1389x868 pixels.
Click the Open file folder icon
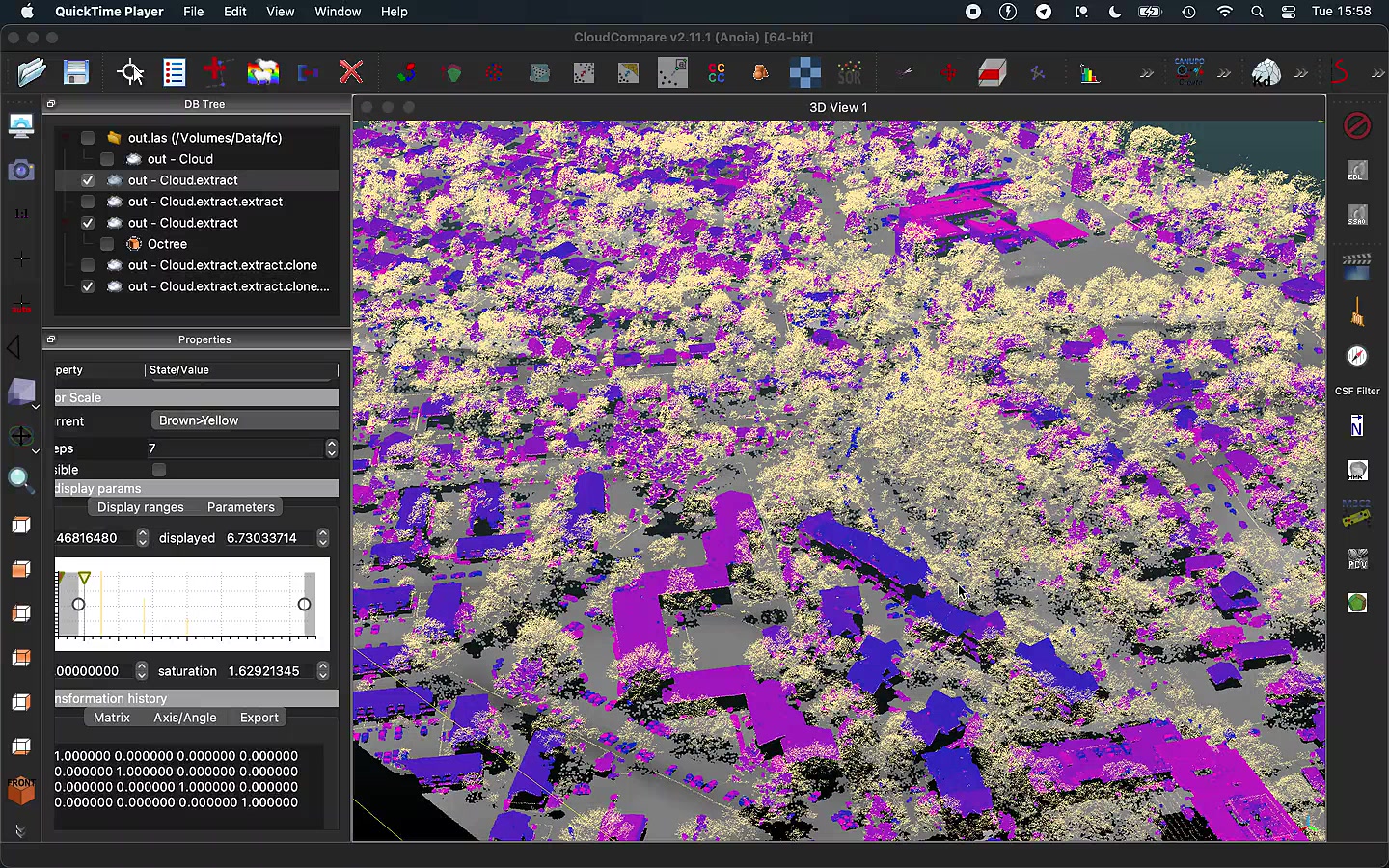point(31,72)
